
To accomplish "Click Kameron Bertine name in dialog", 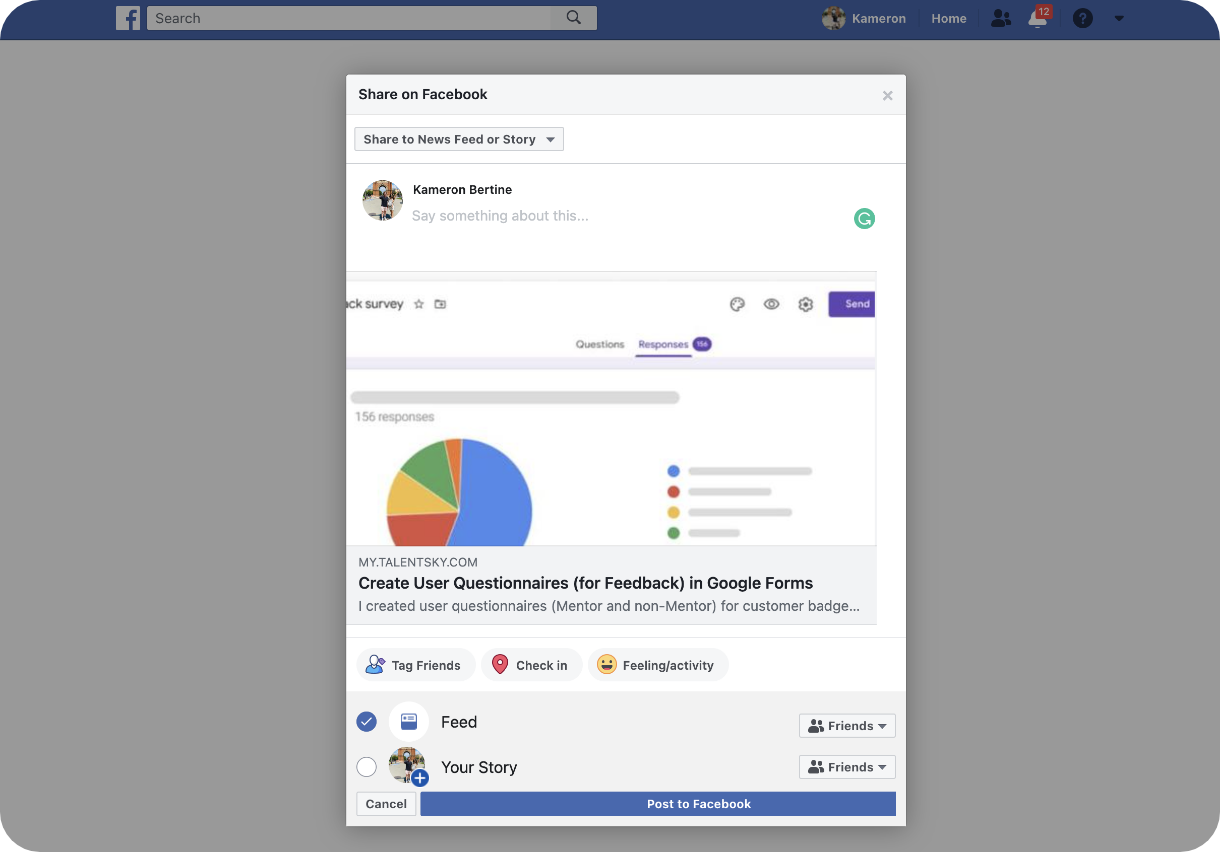I will point(462,189).
